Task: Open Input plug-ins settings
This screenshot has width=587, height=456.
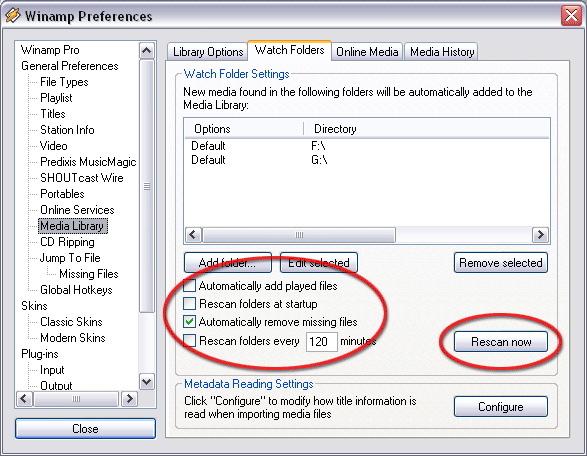Action: 52,370
